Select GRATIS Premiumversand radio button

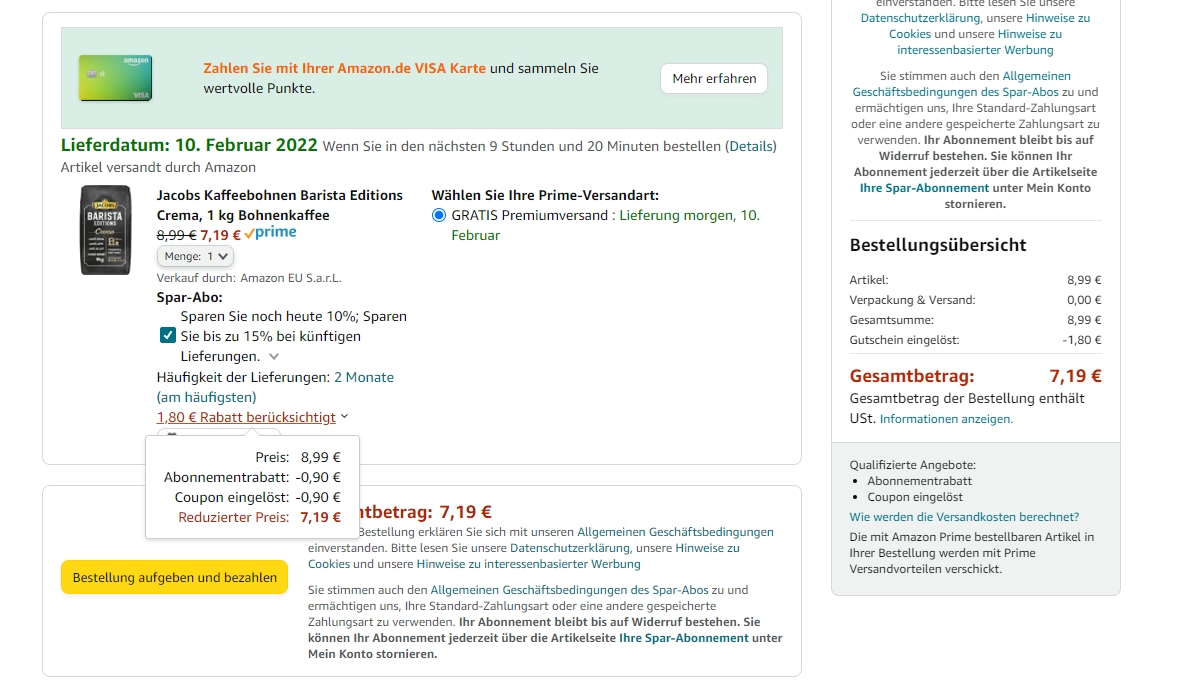pos(439,216)
